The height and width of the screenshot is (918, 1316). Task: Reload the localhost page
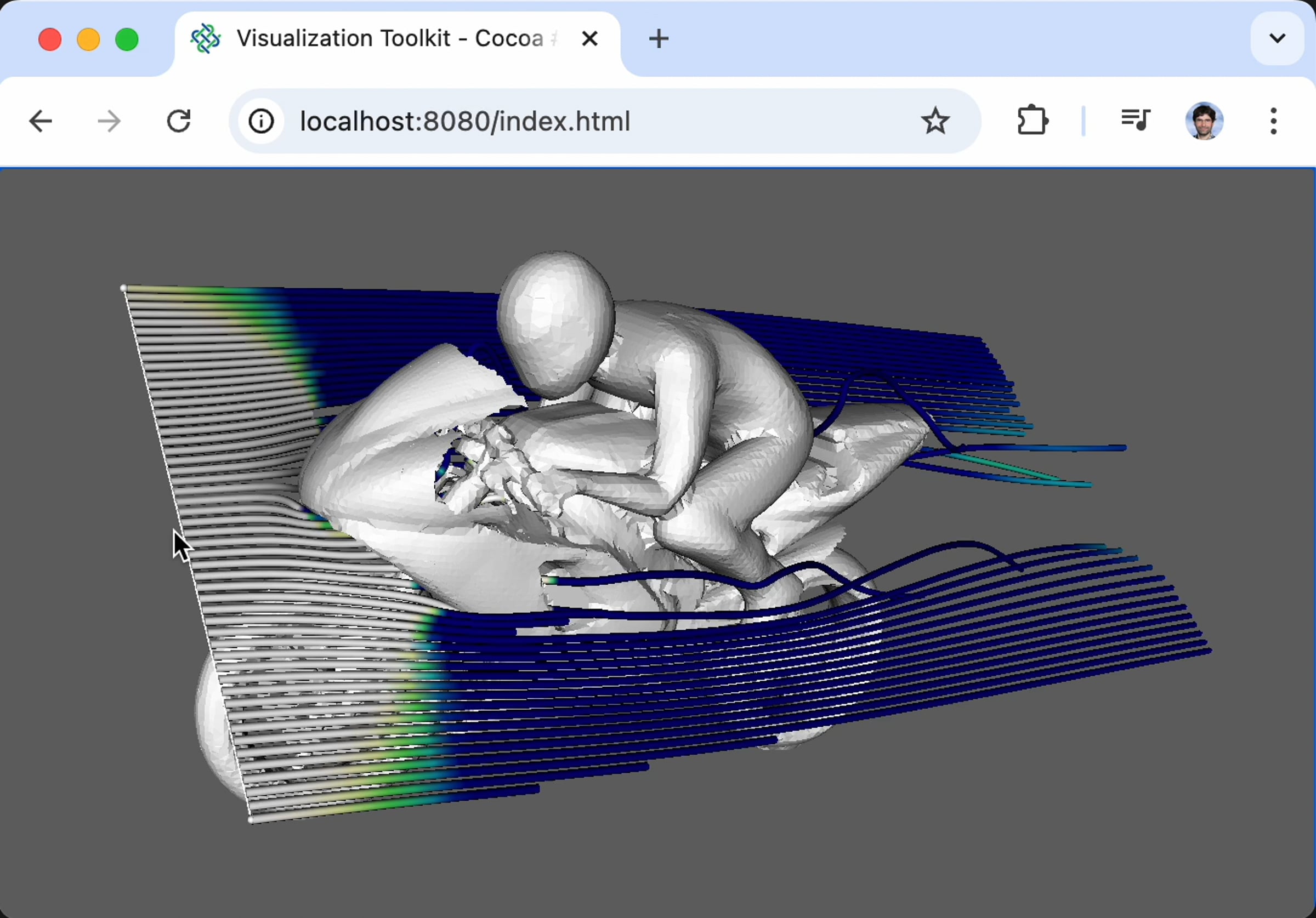tap(179, 122)
